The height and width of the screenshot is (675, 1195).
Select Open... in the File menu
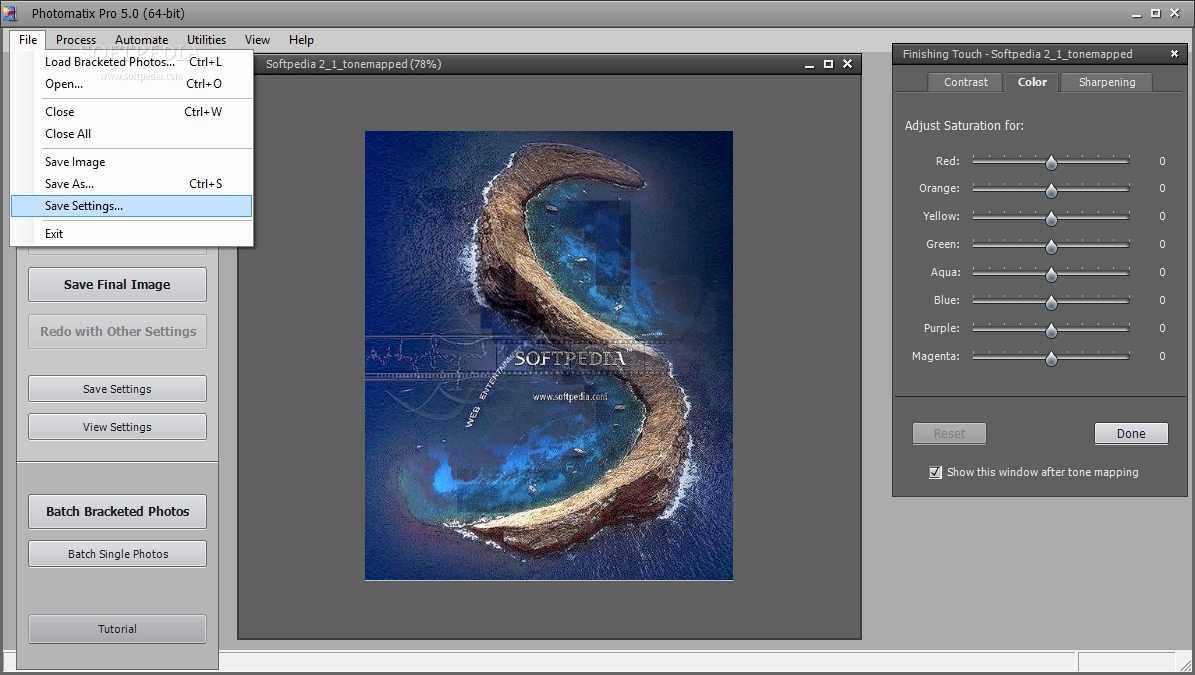click(132, 84)
